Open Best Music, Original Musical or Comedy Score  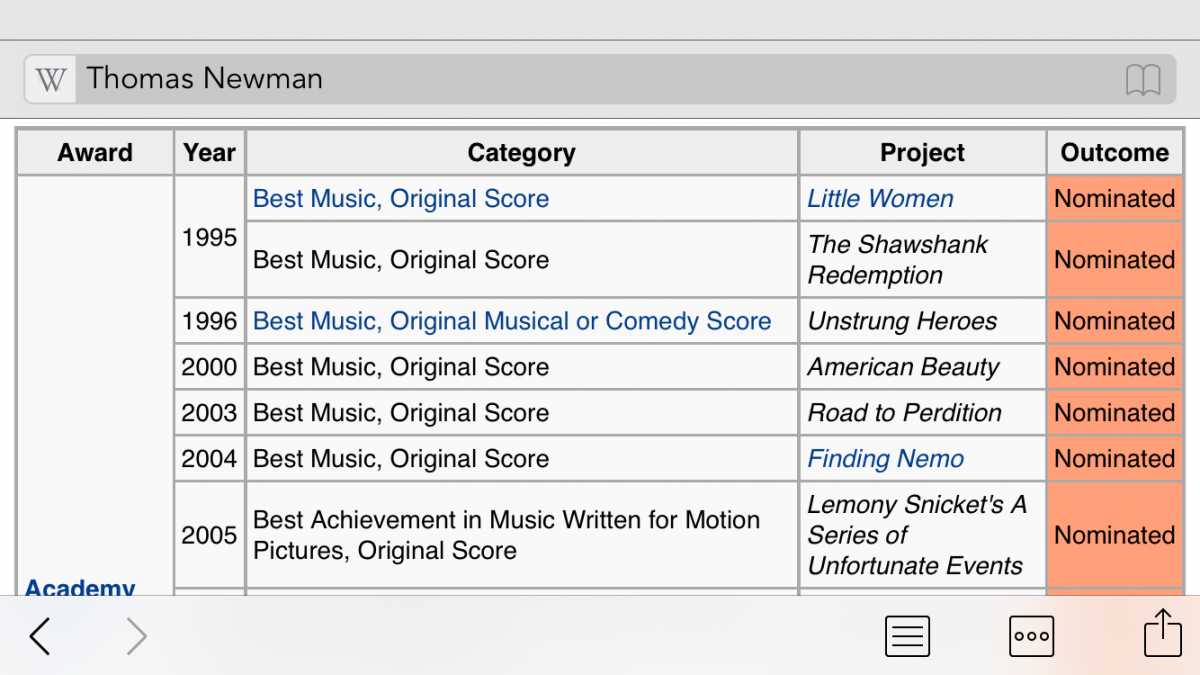click(512, 321)
